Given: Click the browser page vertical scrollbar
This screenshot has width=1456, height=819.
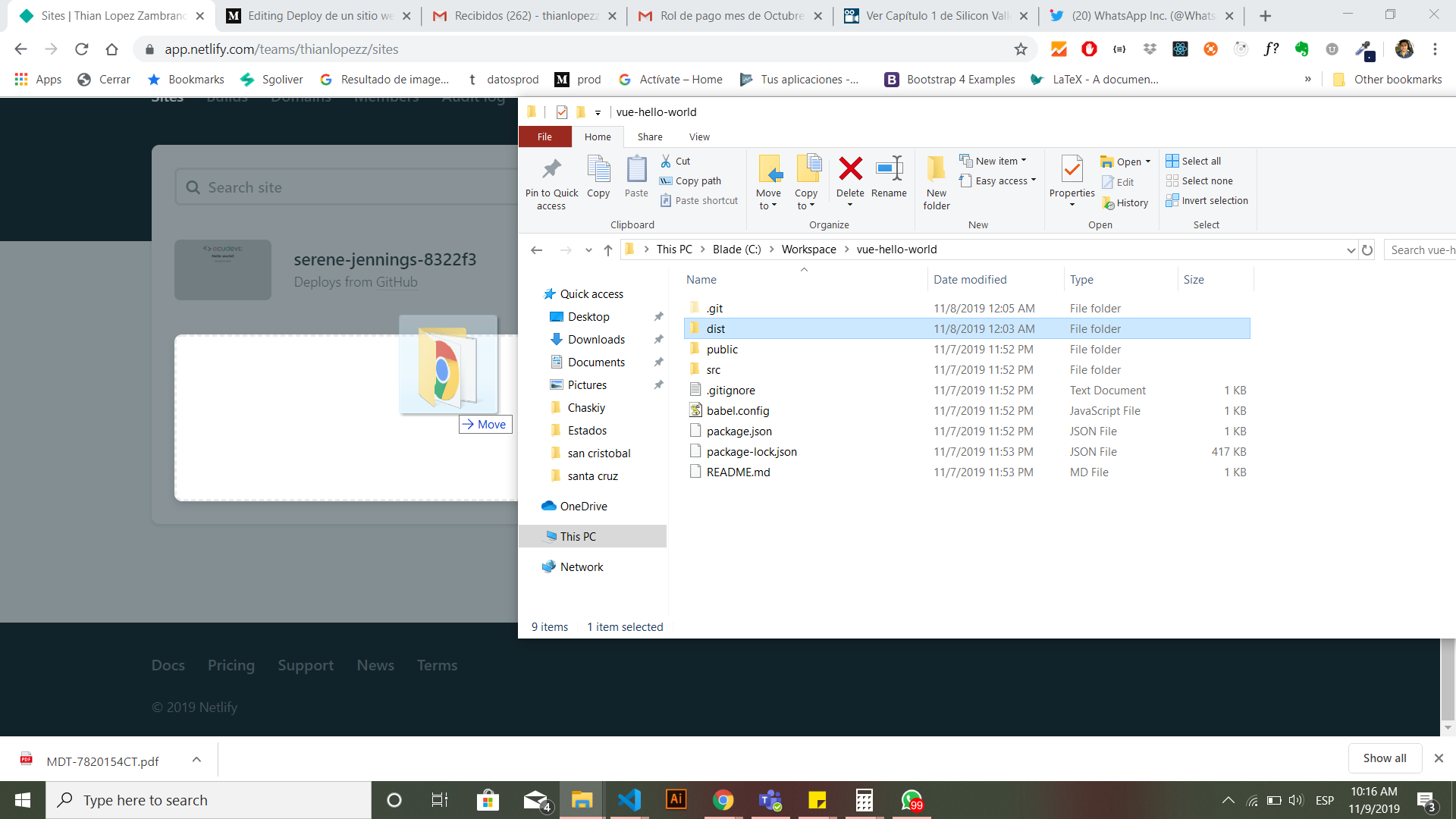Looking at the screenshot, I should point(1448,679).
